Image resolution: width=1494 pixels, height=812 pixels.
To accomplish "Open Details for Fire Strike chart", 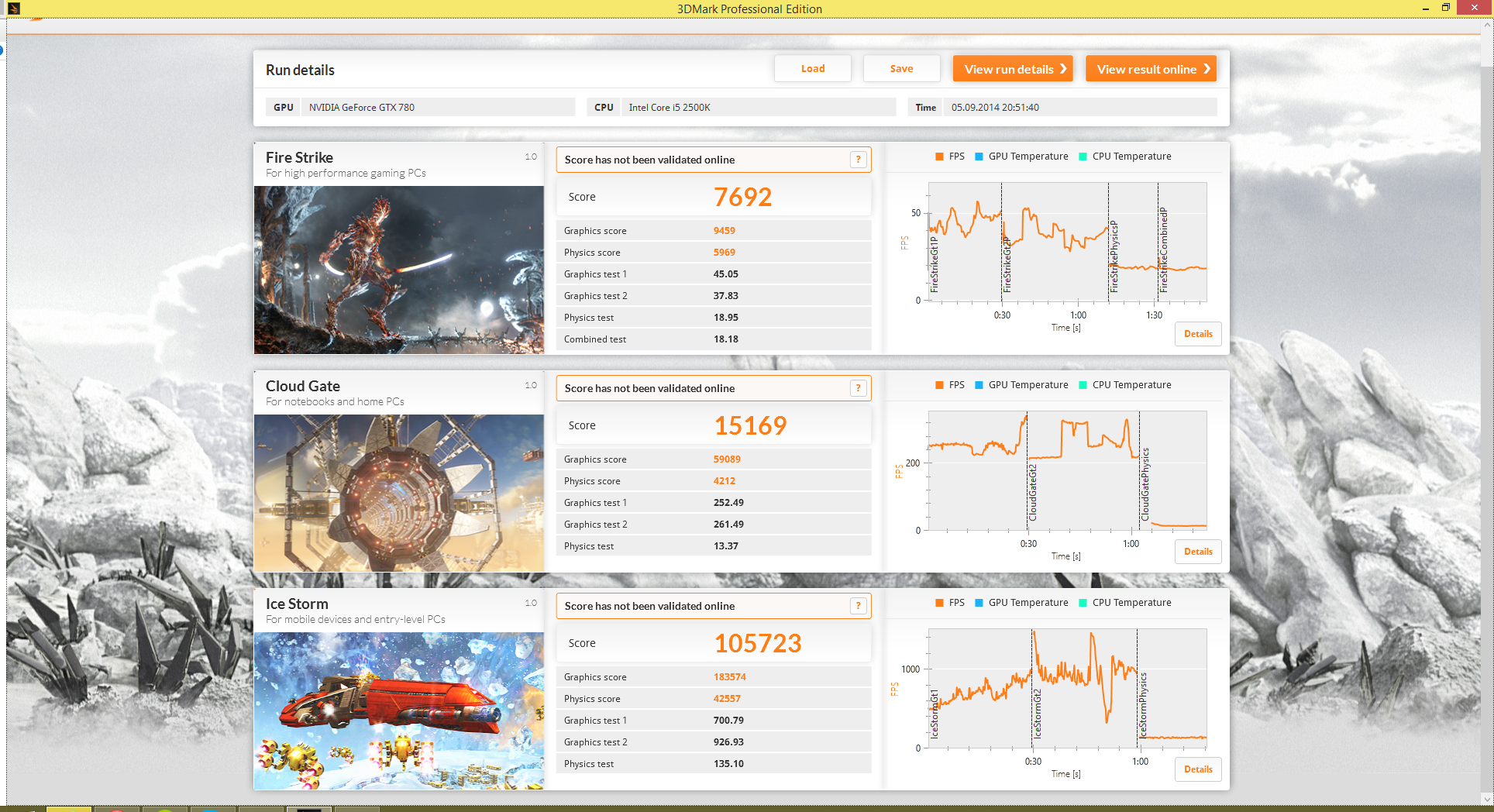I will (x=1198, y=334).
